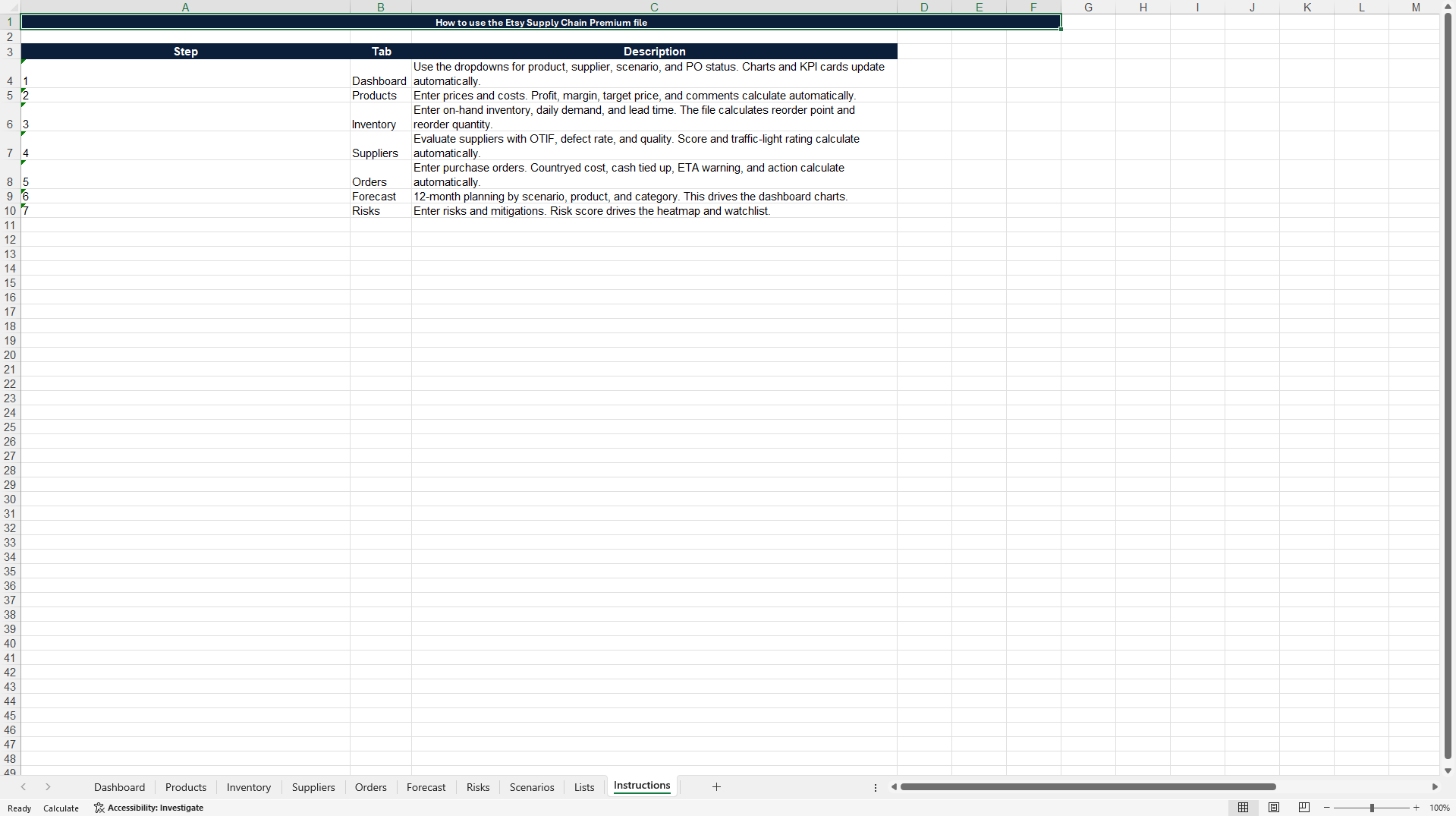The height and width of the screenshot is (816, 1456).
Task: Click the vertical scrollbar down arrow
Action: [1448, 770]
